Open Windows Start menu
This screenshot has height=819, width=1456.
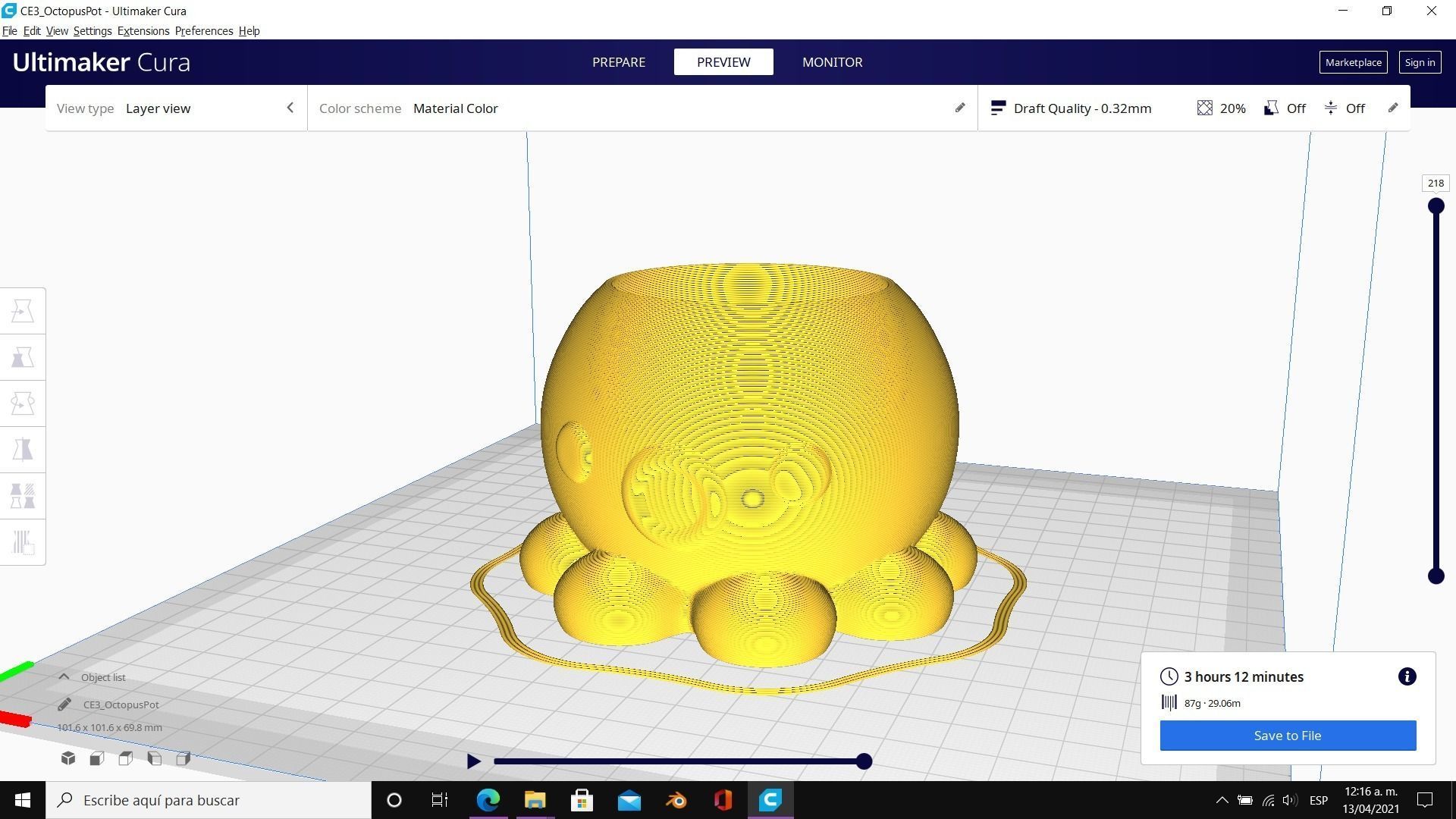(x=23, y=800)
